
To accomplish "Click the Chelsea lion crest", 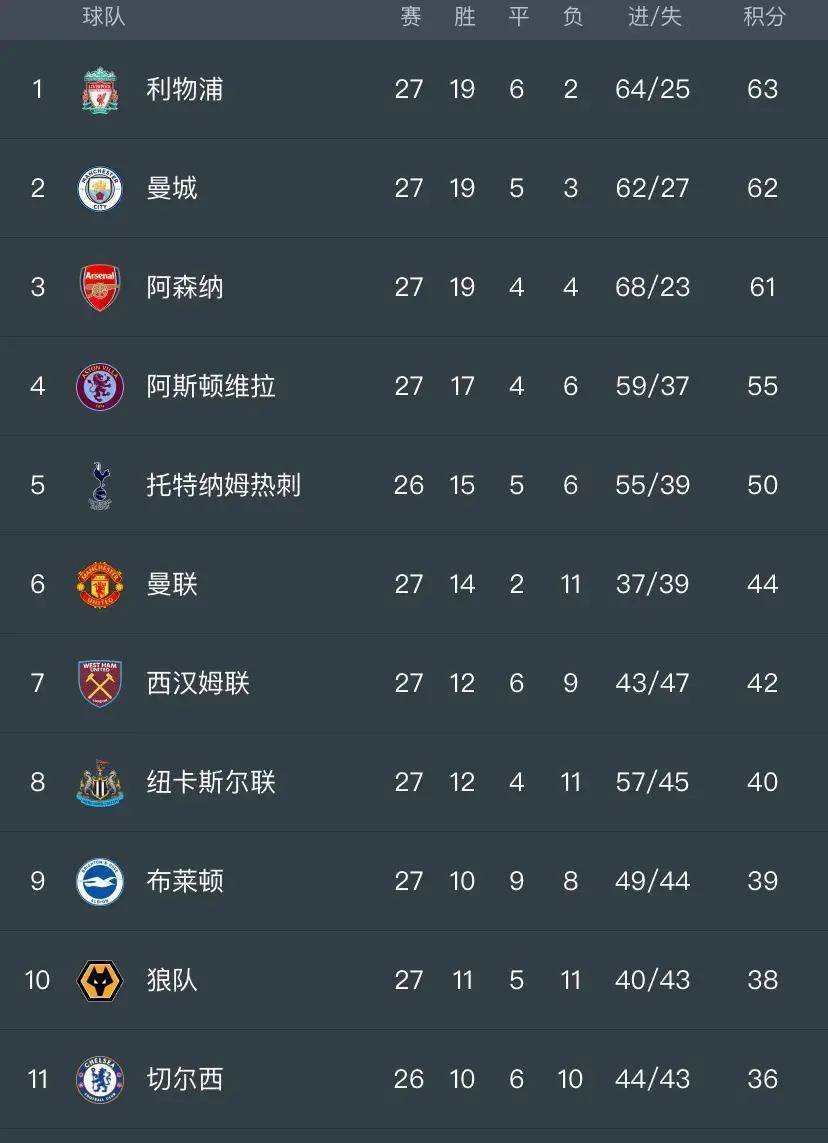I will [99, 1079].
